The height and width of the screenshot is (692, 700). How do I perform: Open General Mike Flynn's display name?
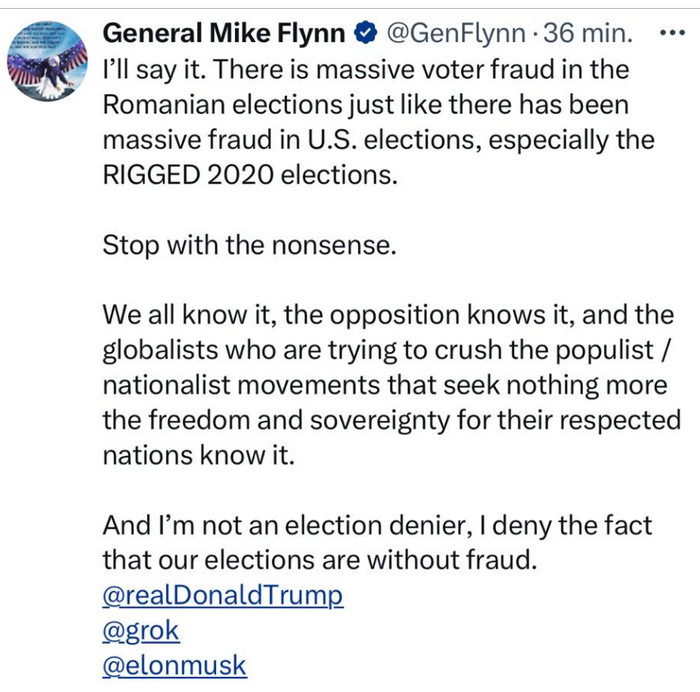[224, 33]
